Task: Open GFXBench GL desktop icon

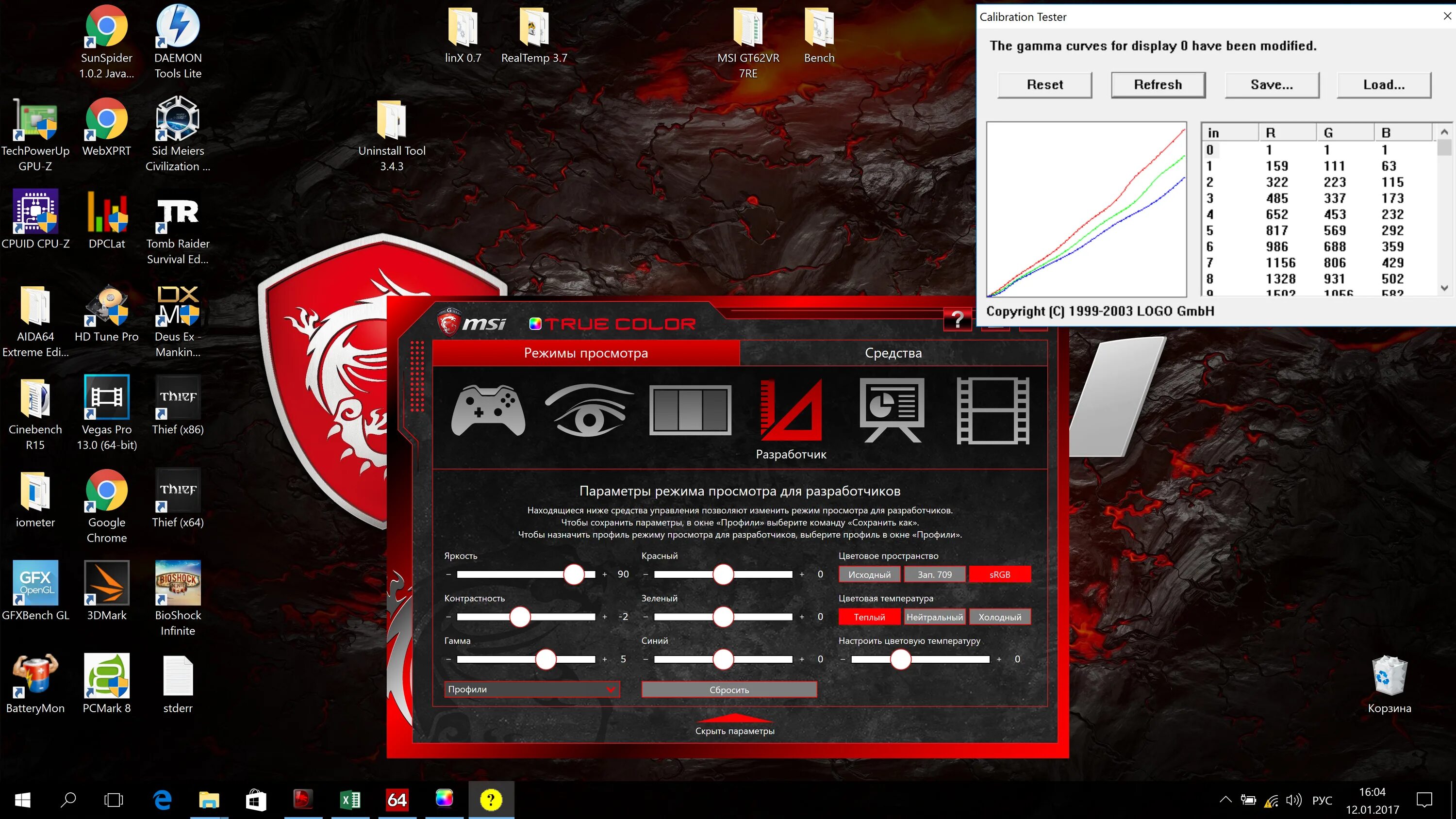Action: [x=35, y=591]
